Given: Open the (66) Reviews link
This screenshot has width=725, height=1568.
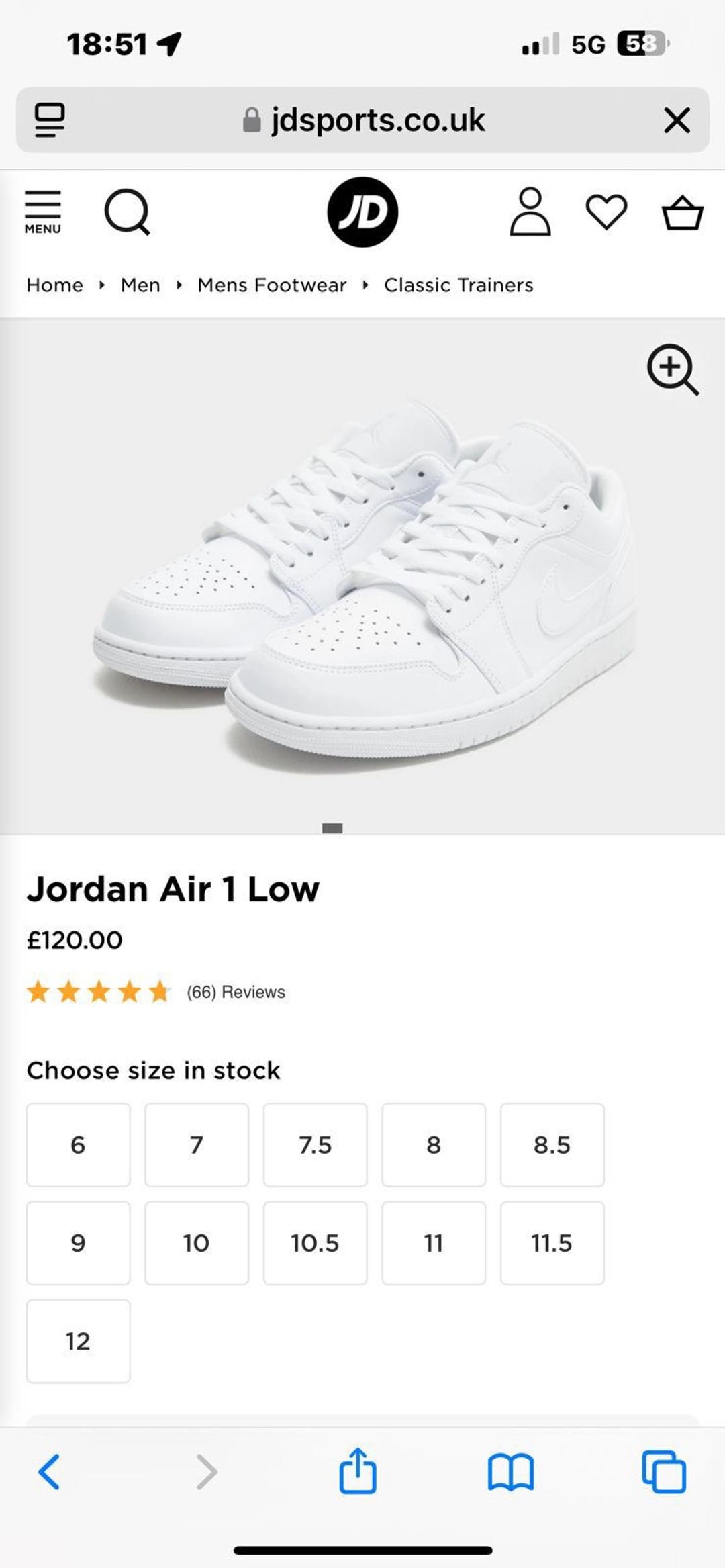Looking at the screenshot, I should [236, 992].
